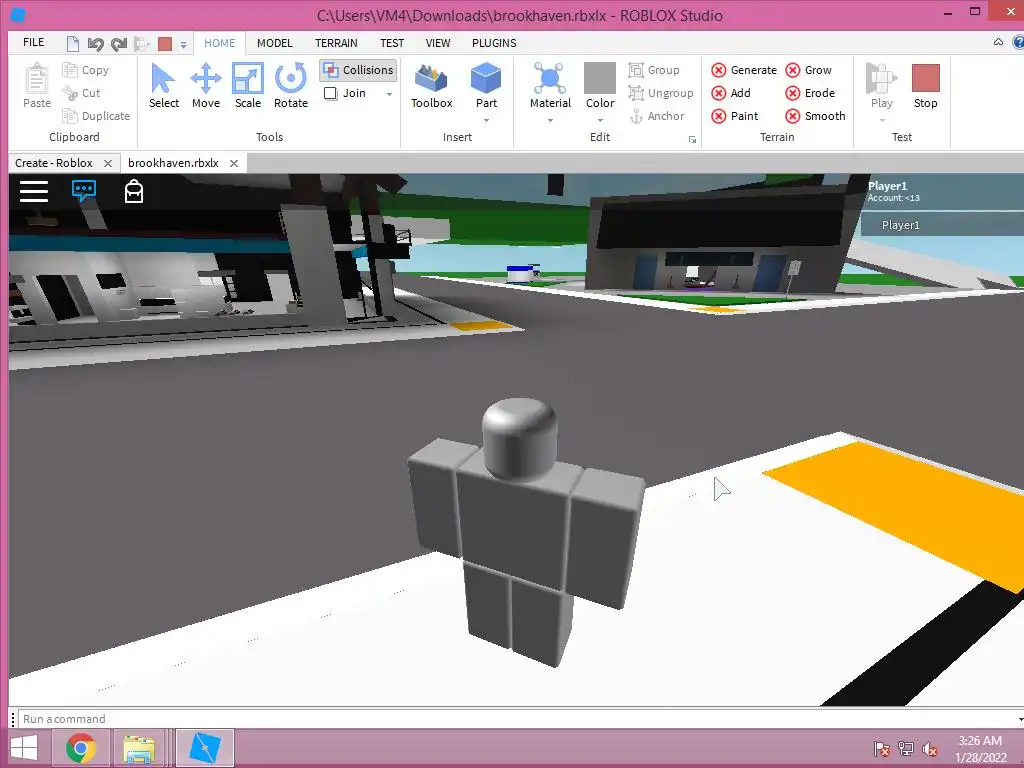Click terrain Generate button
Screen dimensions: 1024x768
click(x=744, y=70)
